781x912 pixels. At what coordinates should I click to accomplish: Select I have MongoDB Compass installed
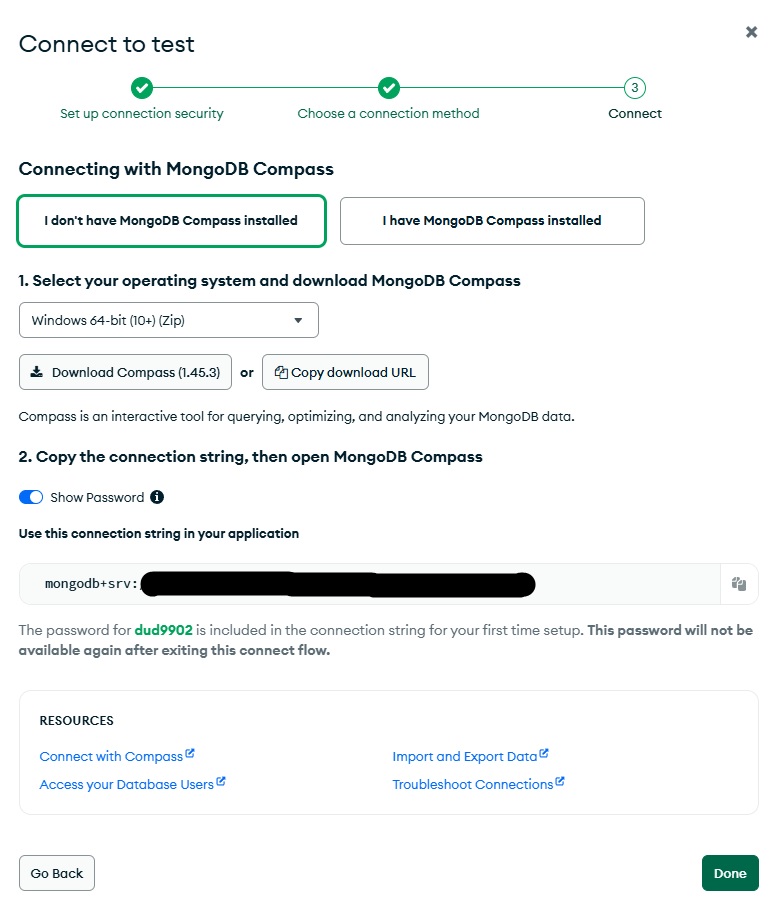point(492,220)
